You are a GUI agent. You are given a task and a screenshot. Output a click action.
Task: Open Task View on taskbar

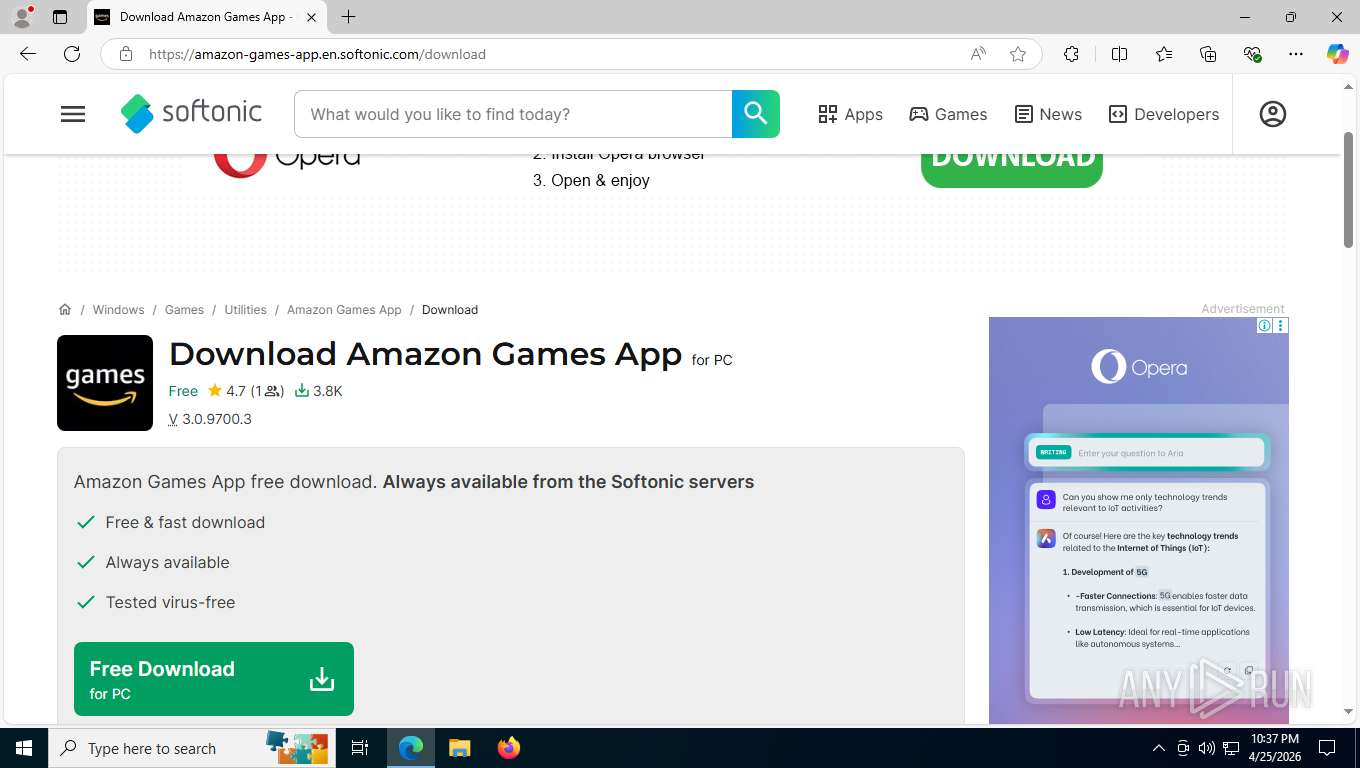click(x=360, y=748)
